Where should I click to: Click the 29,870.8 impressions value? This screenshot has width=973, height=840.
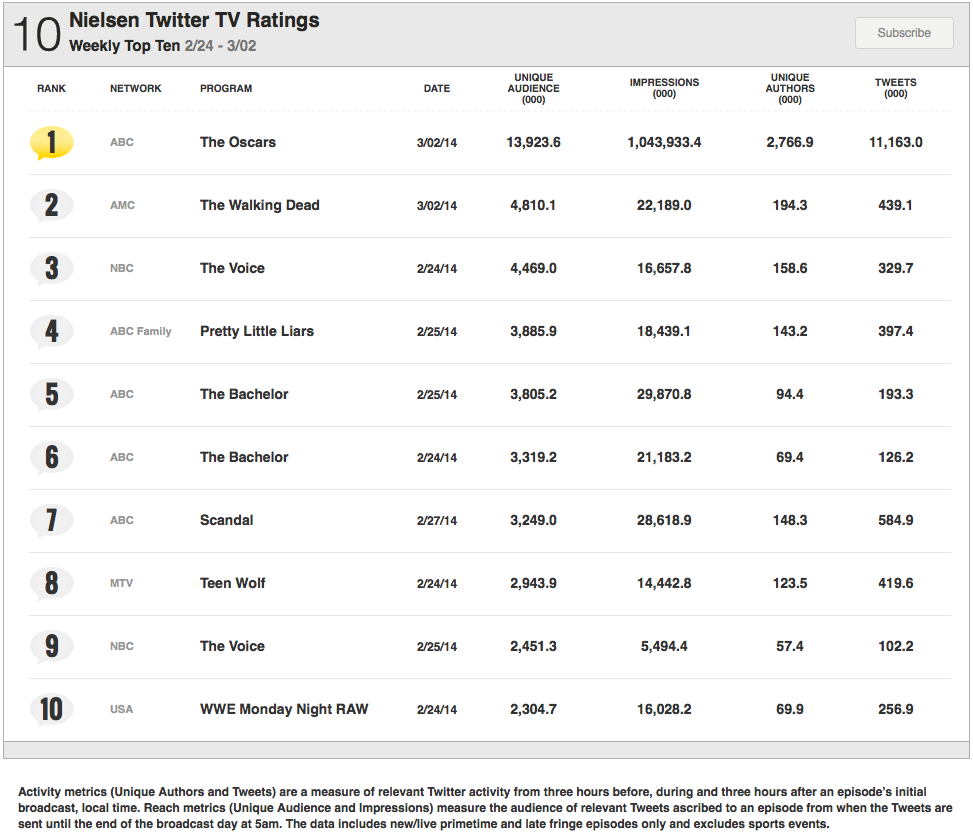coord(664,394)
